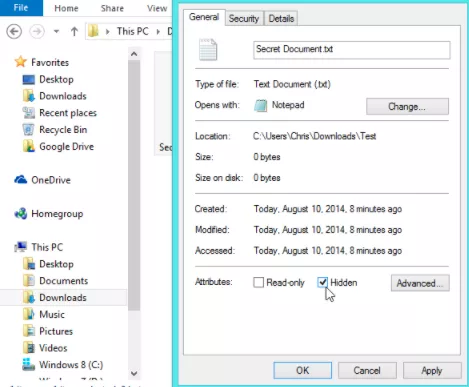Image resolution: width=469 pixels, height=387 pixels.
Task: Select Windows 8 (C:) label
Action: click(x=71, y=365)
